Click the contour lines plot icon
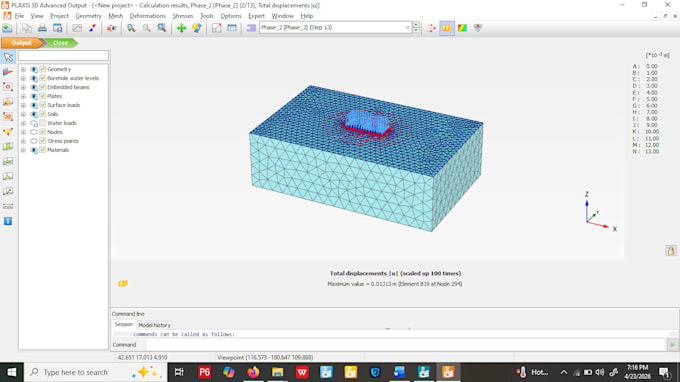This screenshot has width=680, height=382. pyautogui.click(x=447, y=28)
